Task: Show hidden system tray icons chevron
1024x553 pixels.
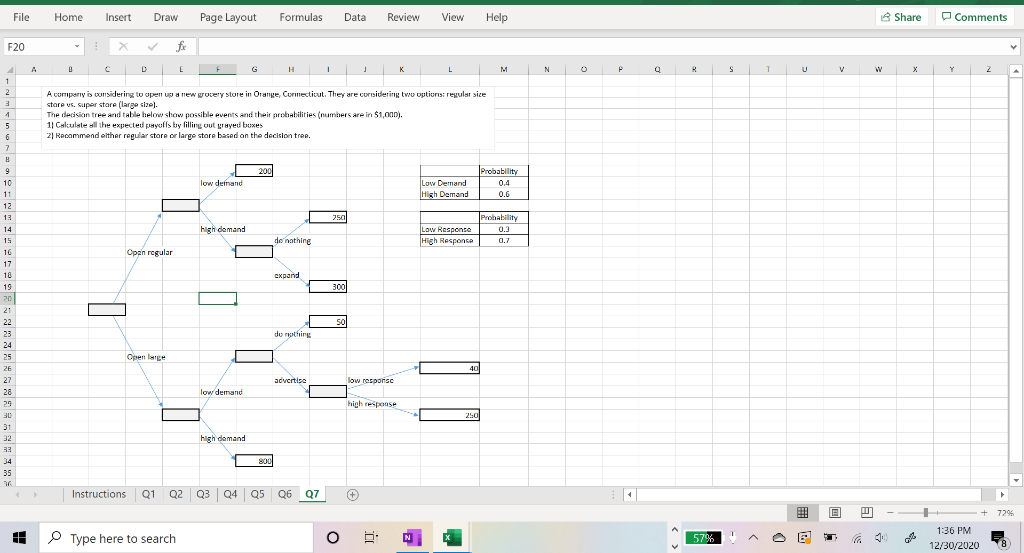Action: (x=753, y=538)
